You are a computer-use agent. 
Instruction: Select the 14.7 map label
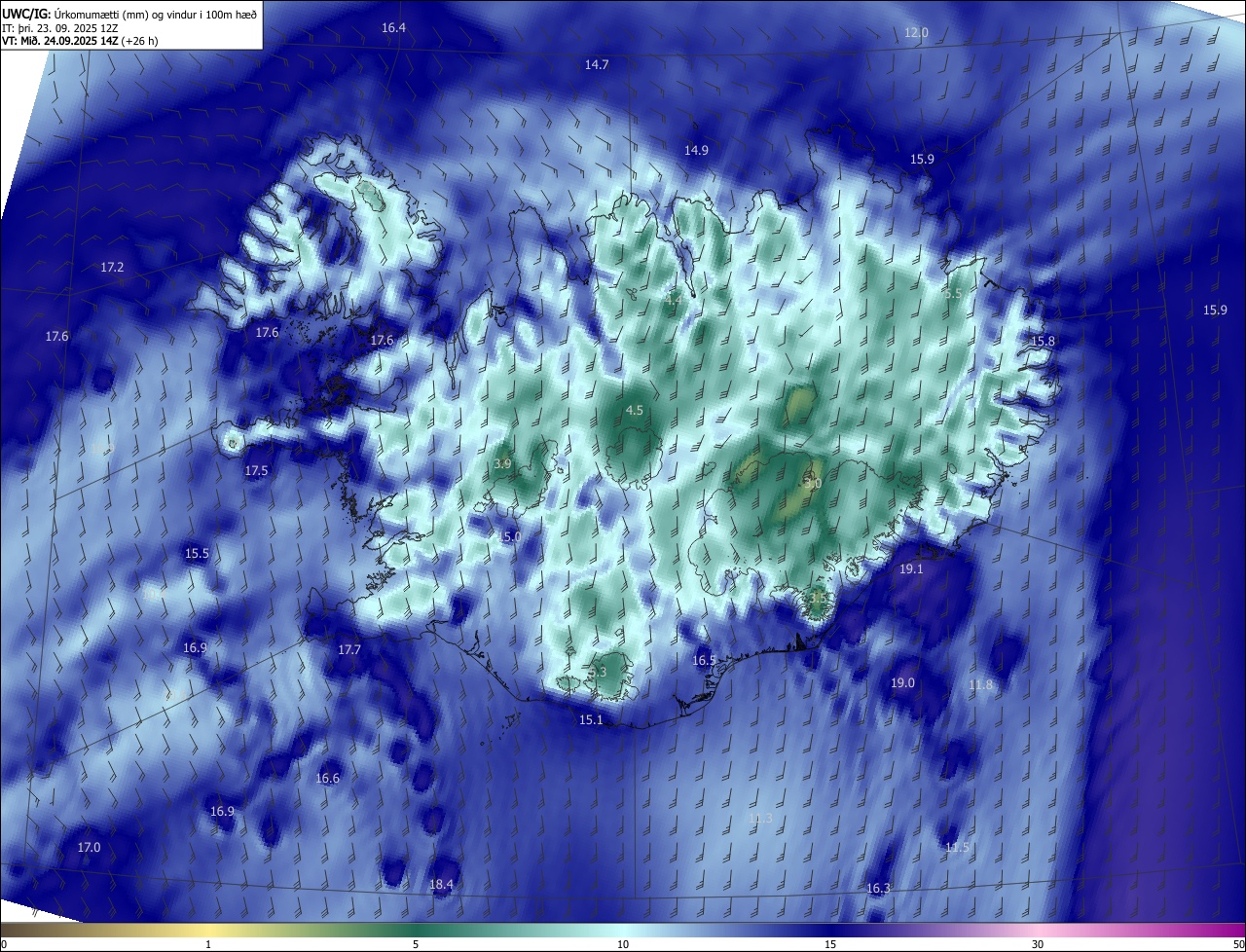597,65
